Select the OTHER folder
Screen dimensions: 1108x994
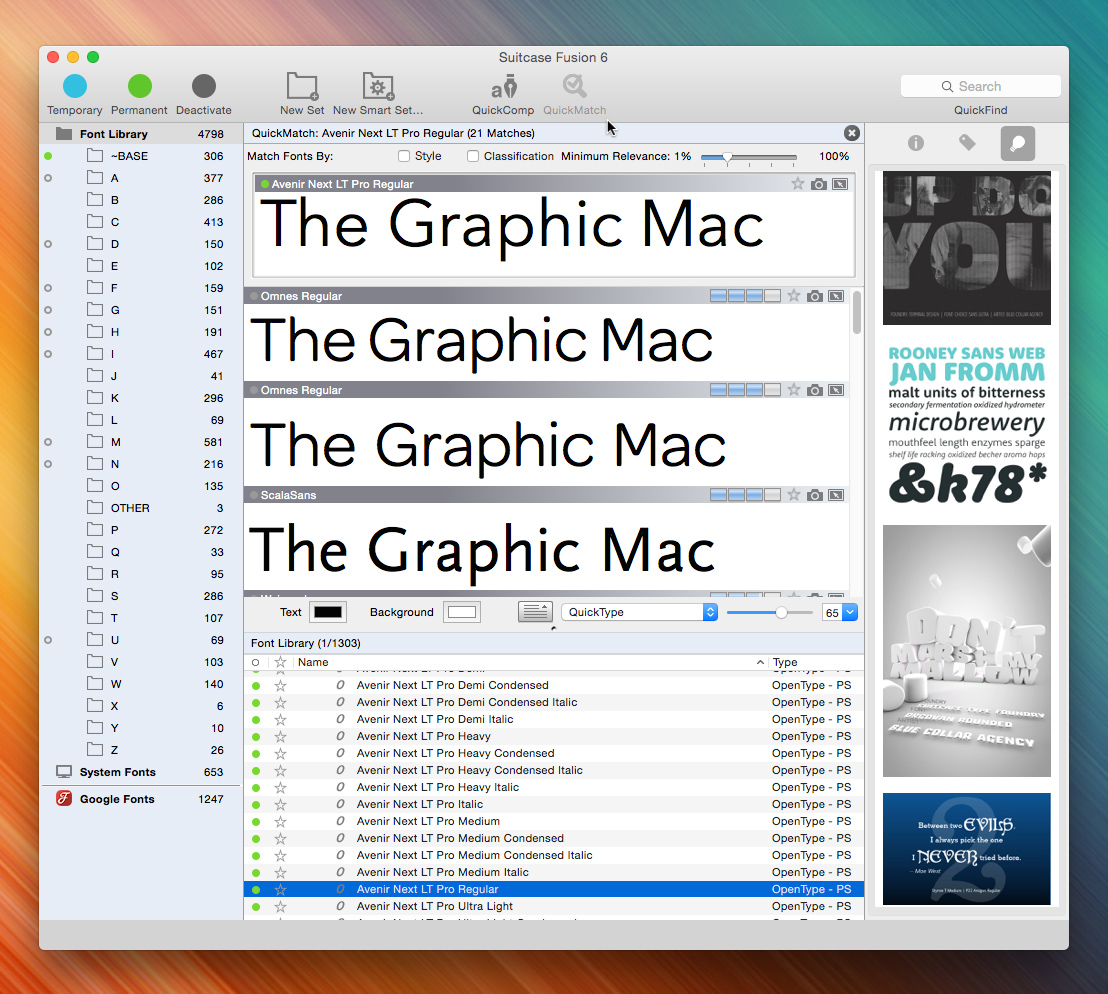pos(140,508)
